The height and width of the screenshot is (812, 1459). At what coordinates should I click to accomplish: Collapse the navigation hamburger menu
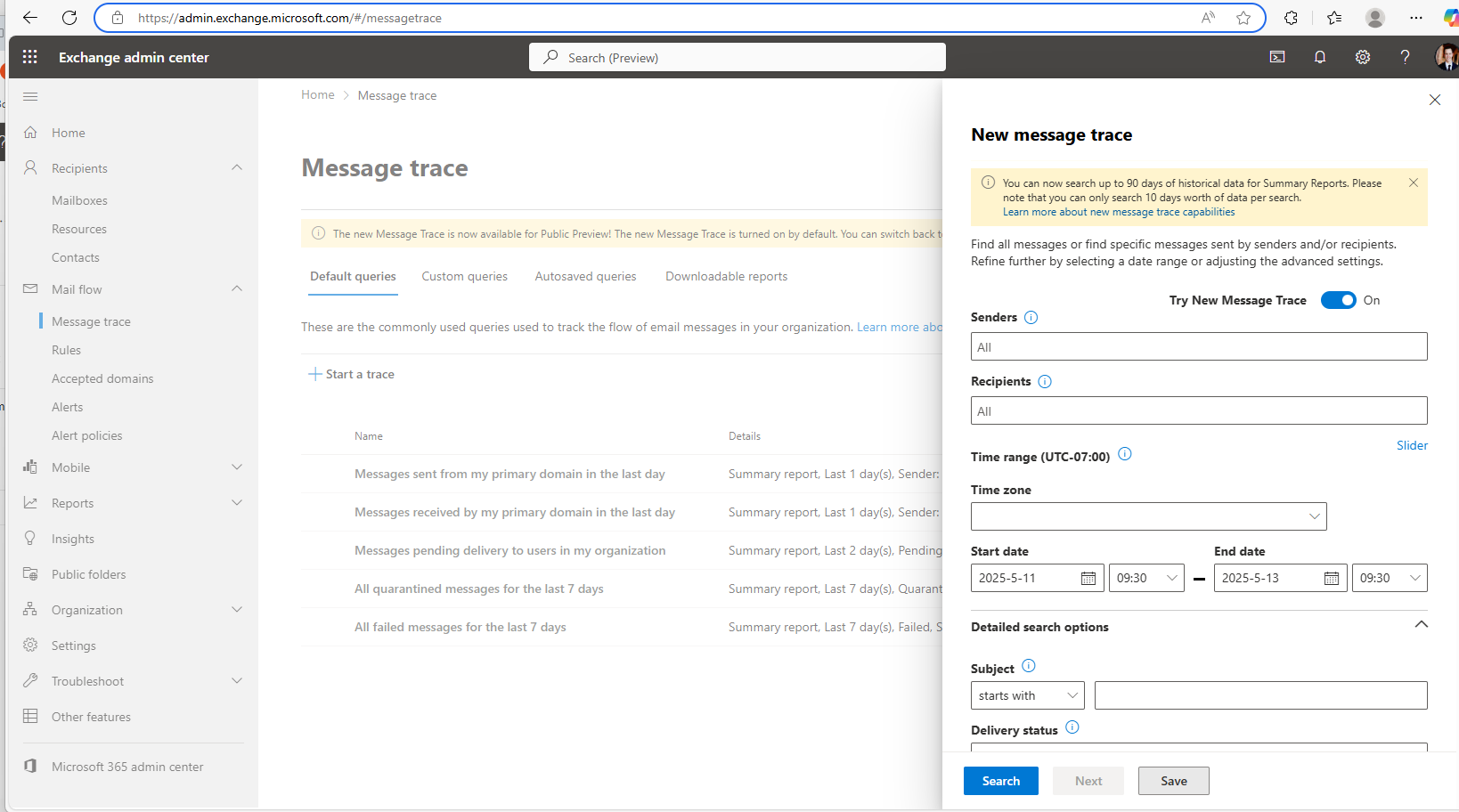30,96
